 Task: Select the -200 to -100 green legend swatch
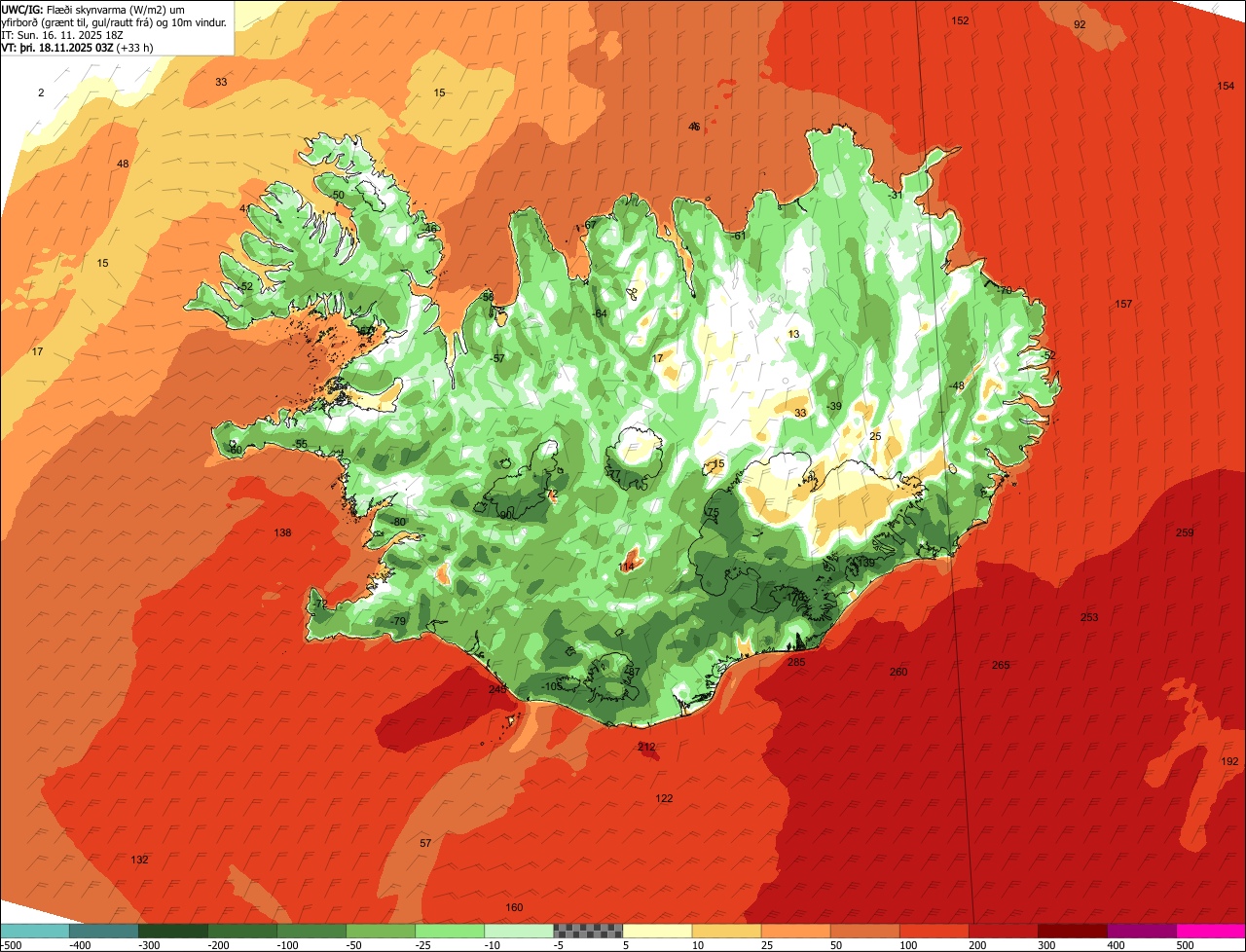(242, 931)
